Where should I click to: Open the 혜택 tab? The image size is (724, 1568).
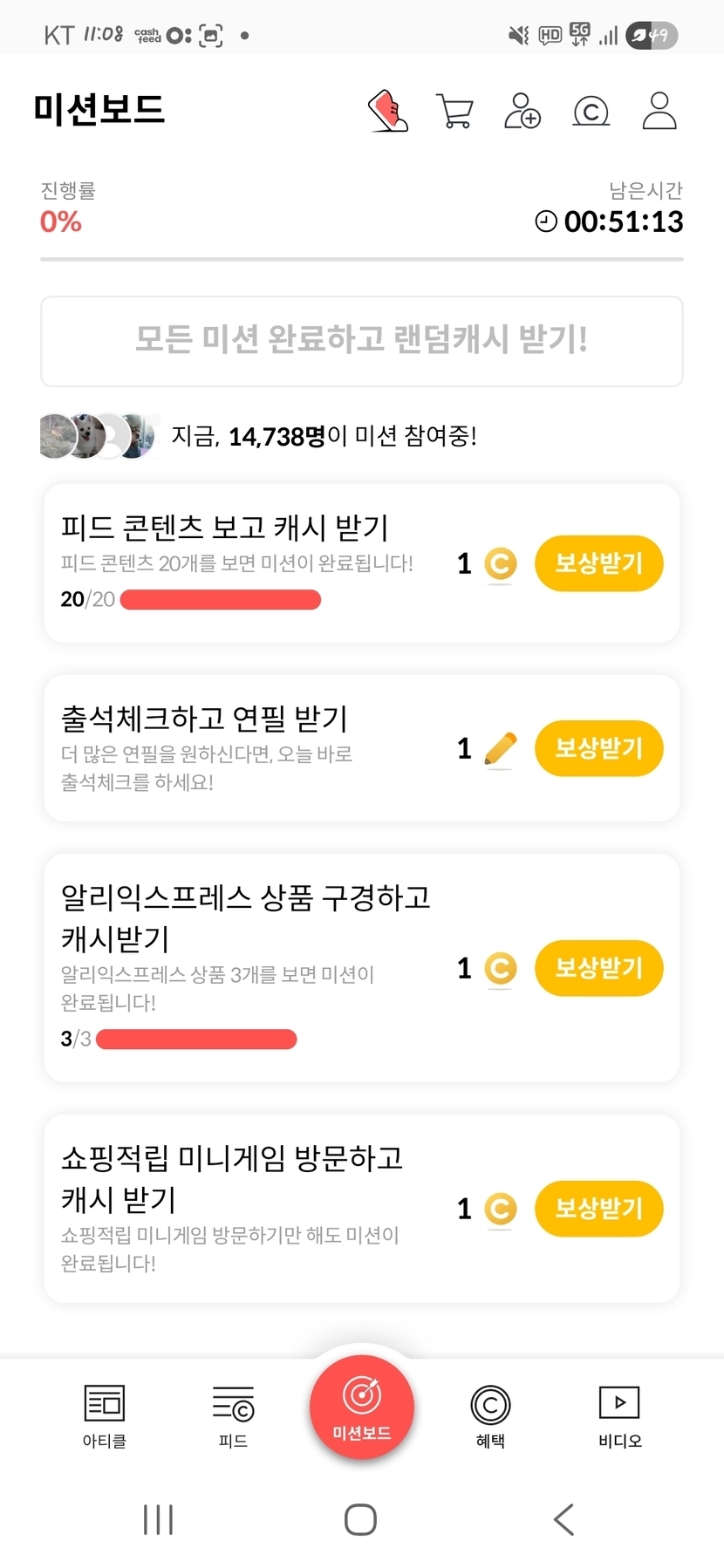click(x=490, y=1415)
